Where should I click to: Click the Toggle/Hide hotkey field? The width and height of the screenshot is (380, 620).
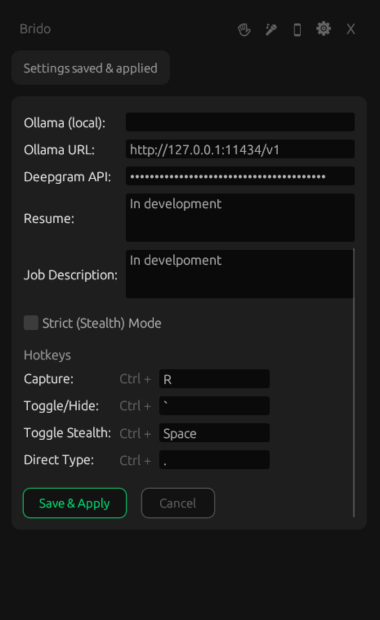[x=214, y=406]
